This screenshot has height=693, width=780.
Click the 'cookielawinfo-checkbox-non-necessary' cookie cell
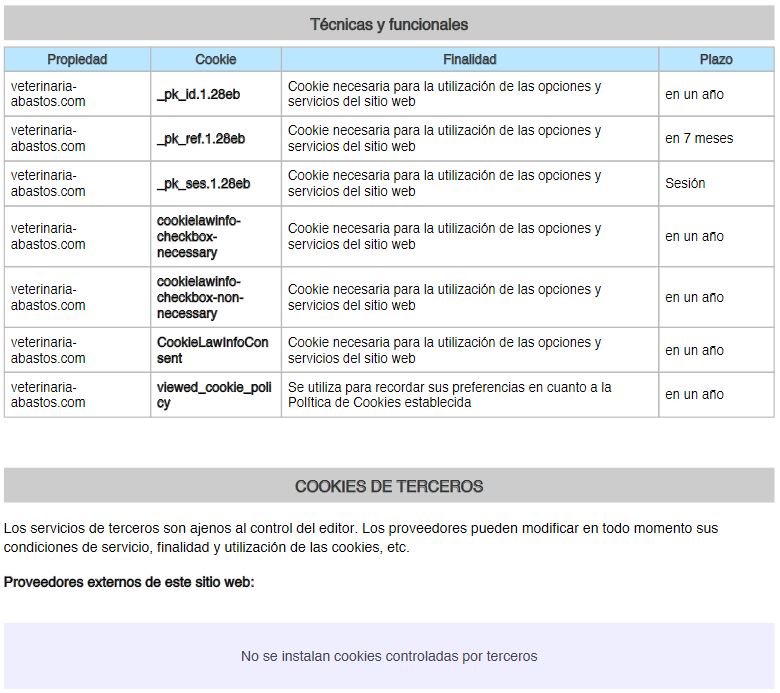(215, 297)
